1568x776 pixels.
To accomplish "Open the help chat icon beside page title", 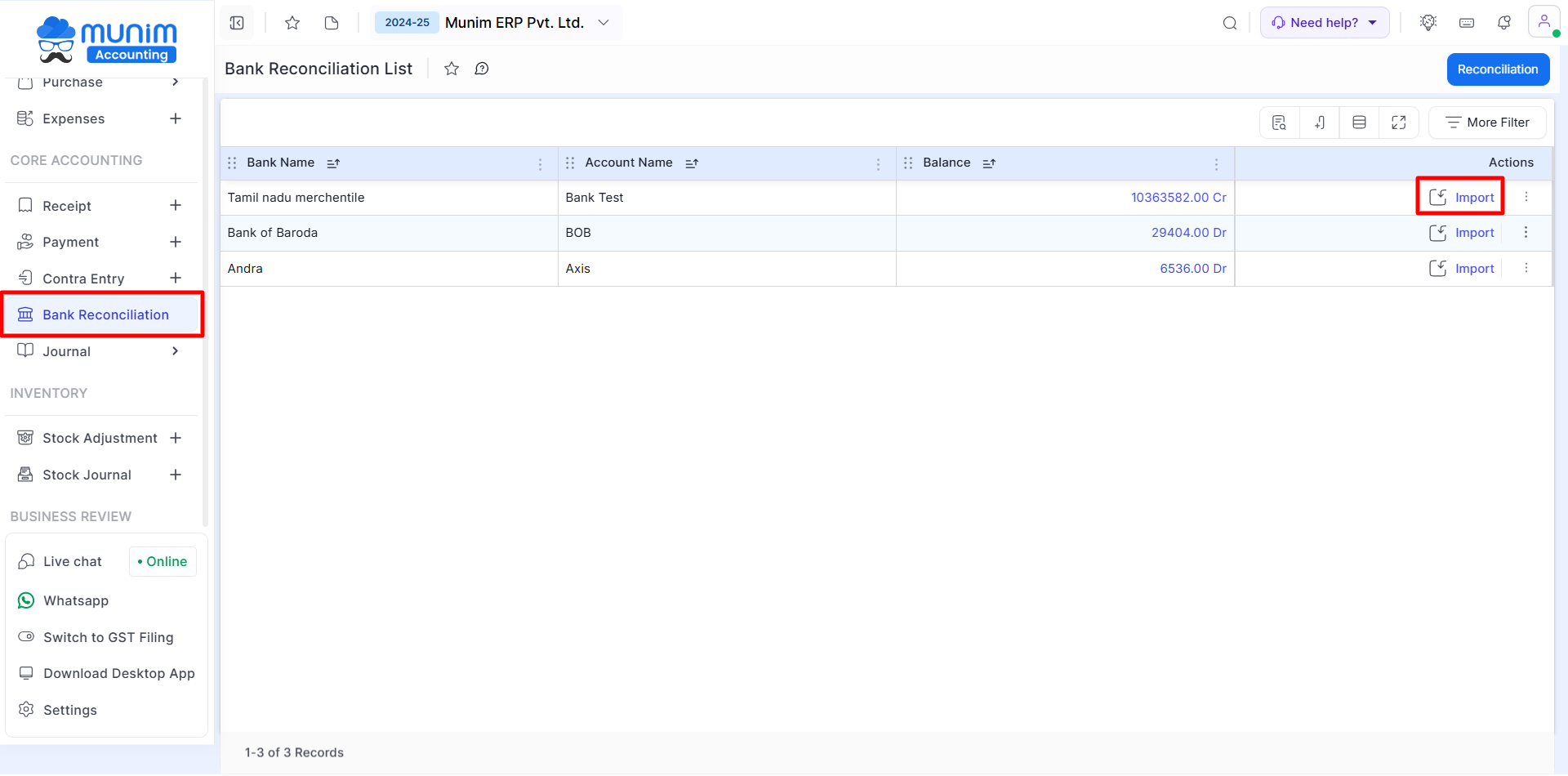I will point(482,69).
